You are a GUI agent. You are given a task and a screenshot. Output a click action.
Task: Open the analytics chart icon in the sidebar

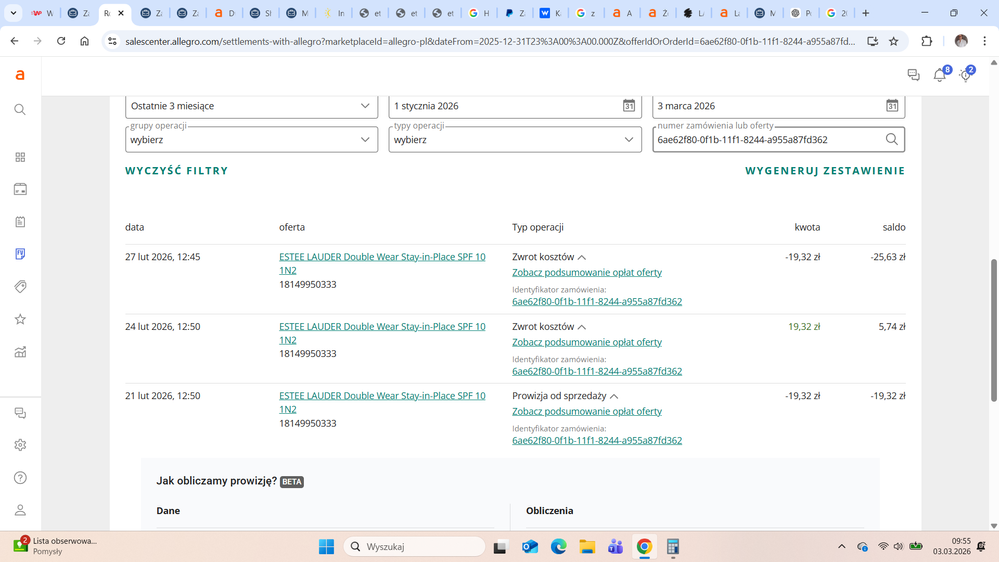point(20,352)
